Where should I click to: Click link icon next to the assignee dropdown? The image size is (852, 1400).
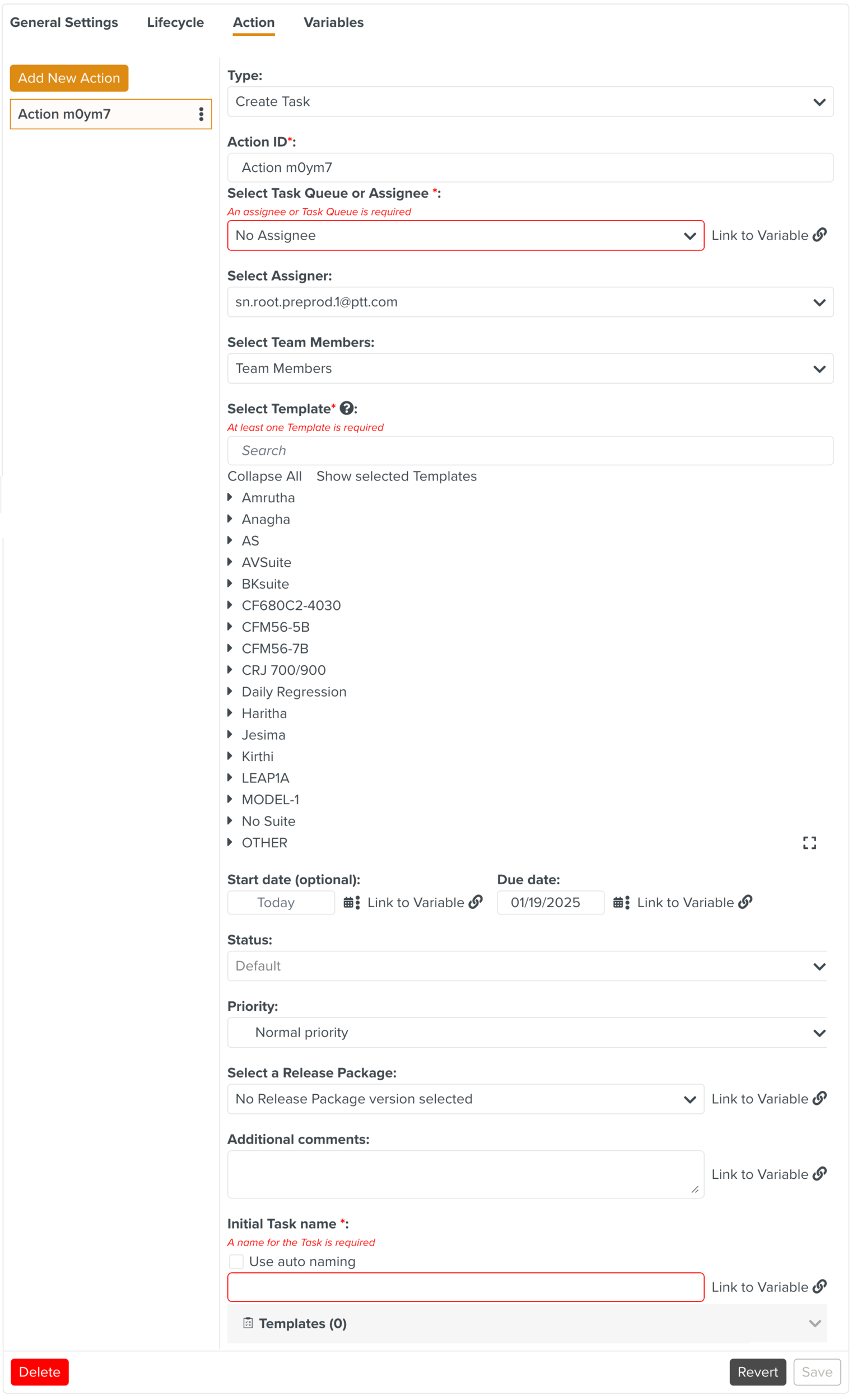point(819,235)
